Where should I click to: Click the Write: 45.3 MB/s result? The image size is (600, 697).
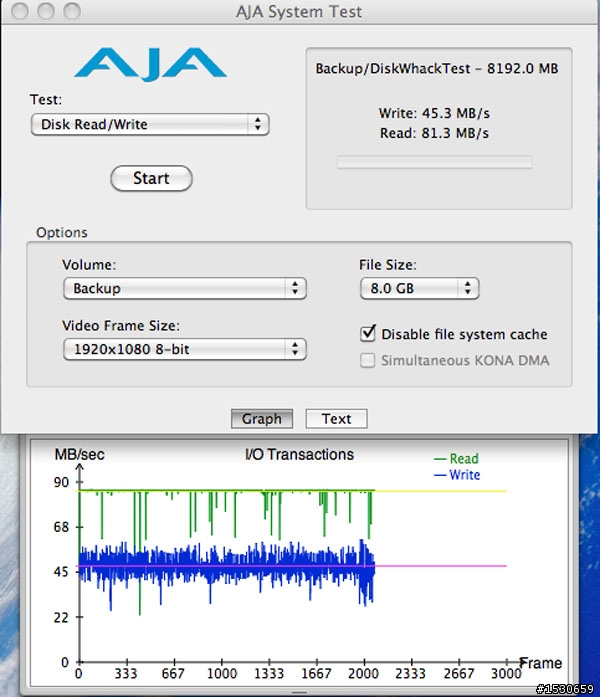click(434, 113)
